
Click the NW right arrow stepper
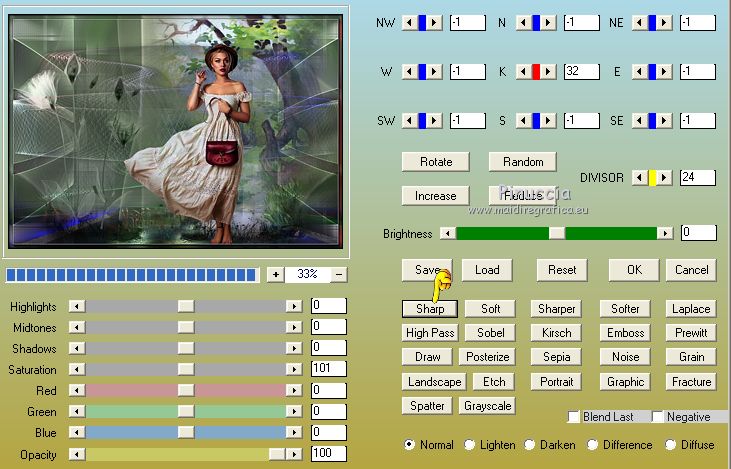point(434,22)
